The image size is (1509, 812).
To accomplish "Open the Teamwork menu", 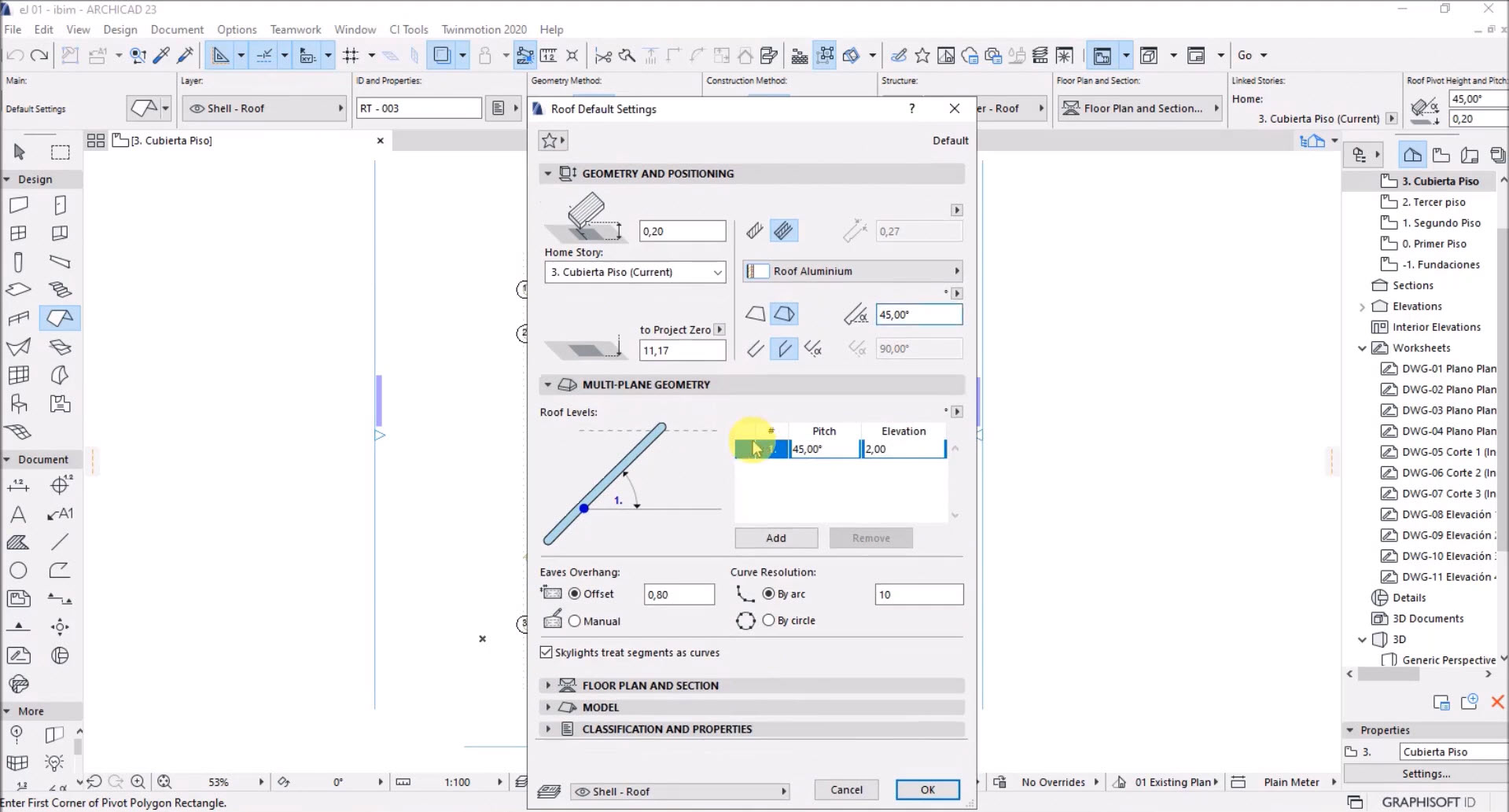I will coord(295,29).
